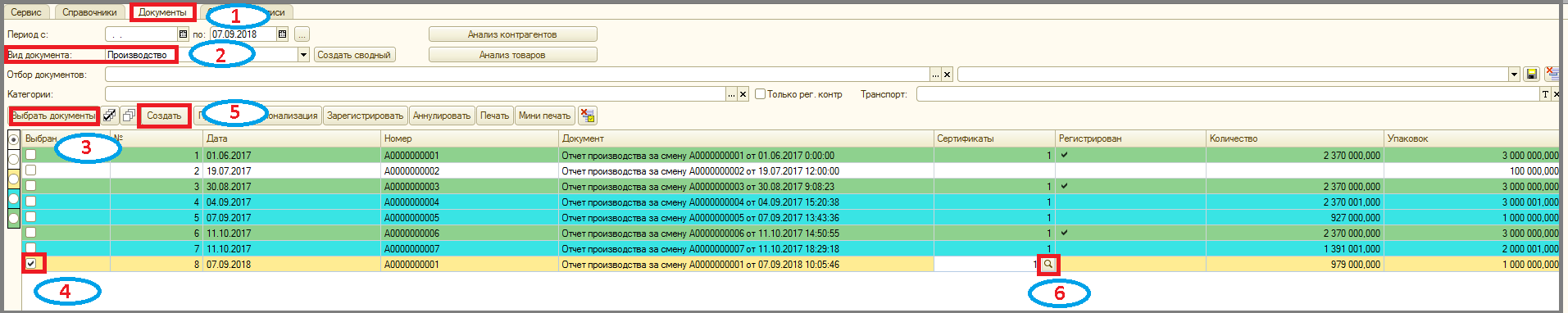Click red-cross icon after Мини печать
The height and width of the screenshot is (313, 1568).
tap(587, 116)
